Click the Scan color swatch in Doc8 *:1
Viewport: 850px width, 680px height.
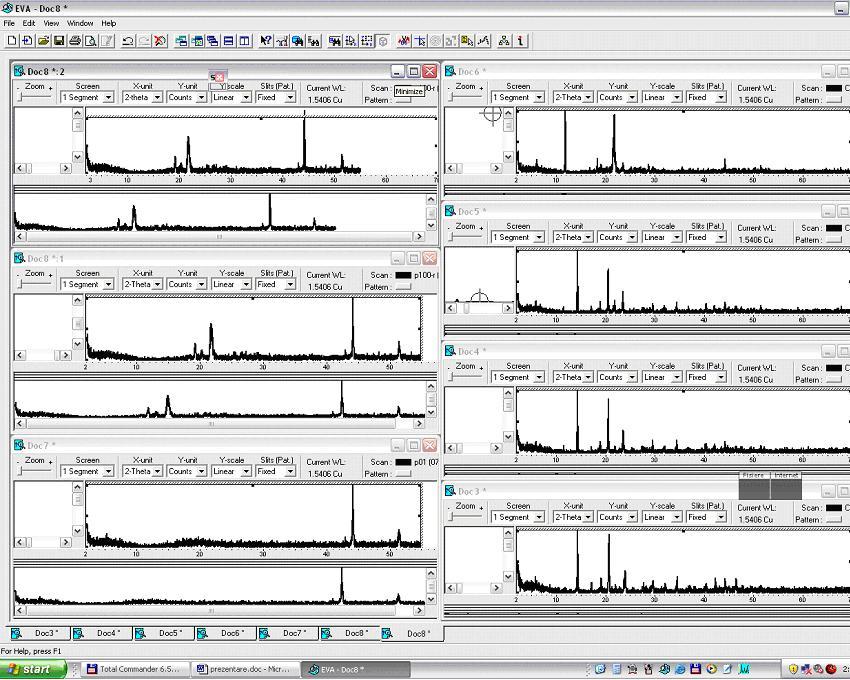click(x=403, y=275)
